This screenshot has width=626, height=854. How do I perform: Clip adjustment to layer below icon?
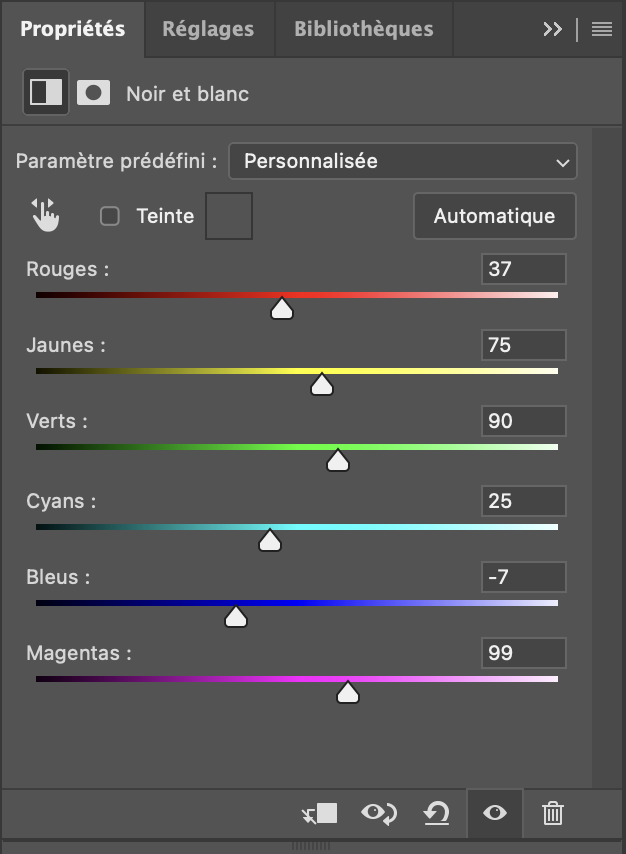pos(321,813)
